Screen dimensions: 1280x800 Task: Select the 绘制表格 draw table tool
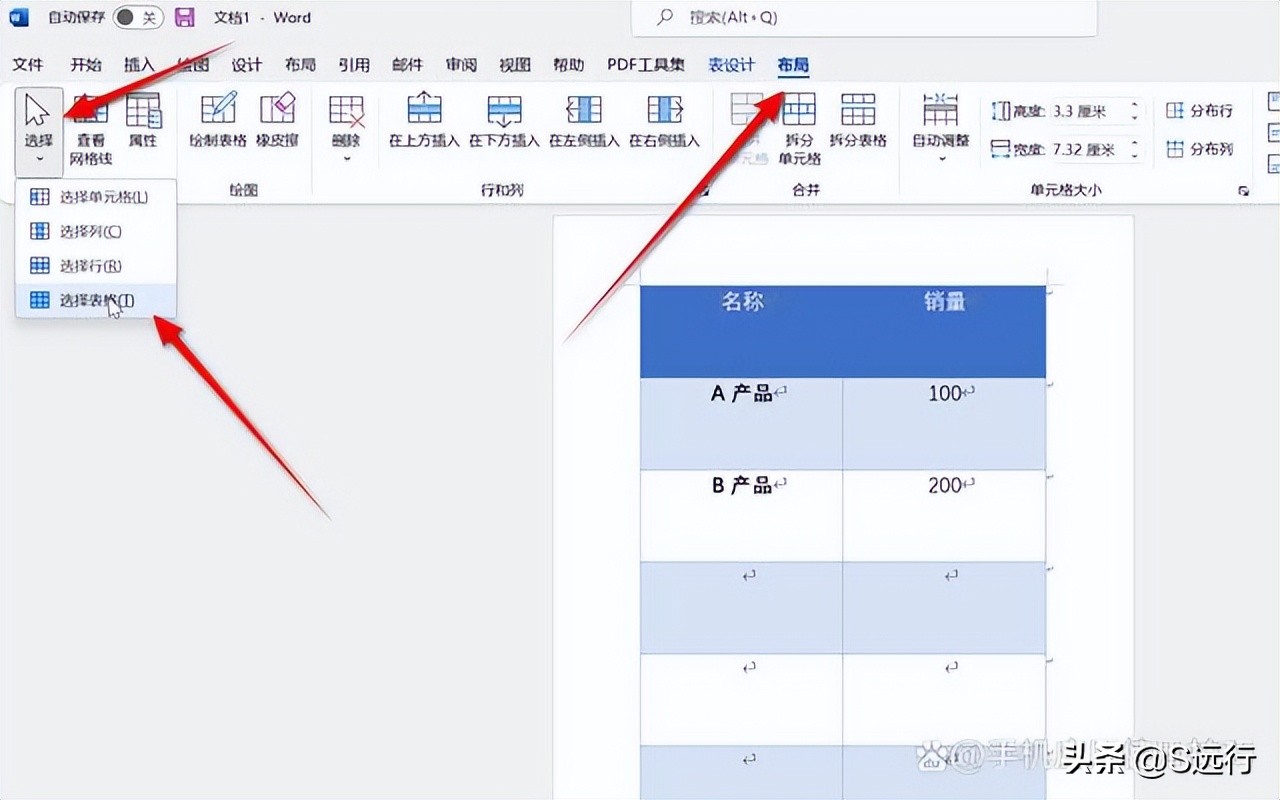click(218, 122)
